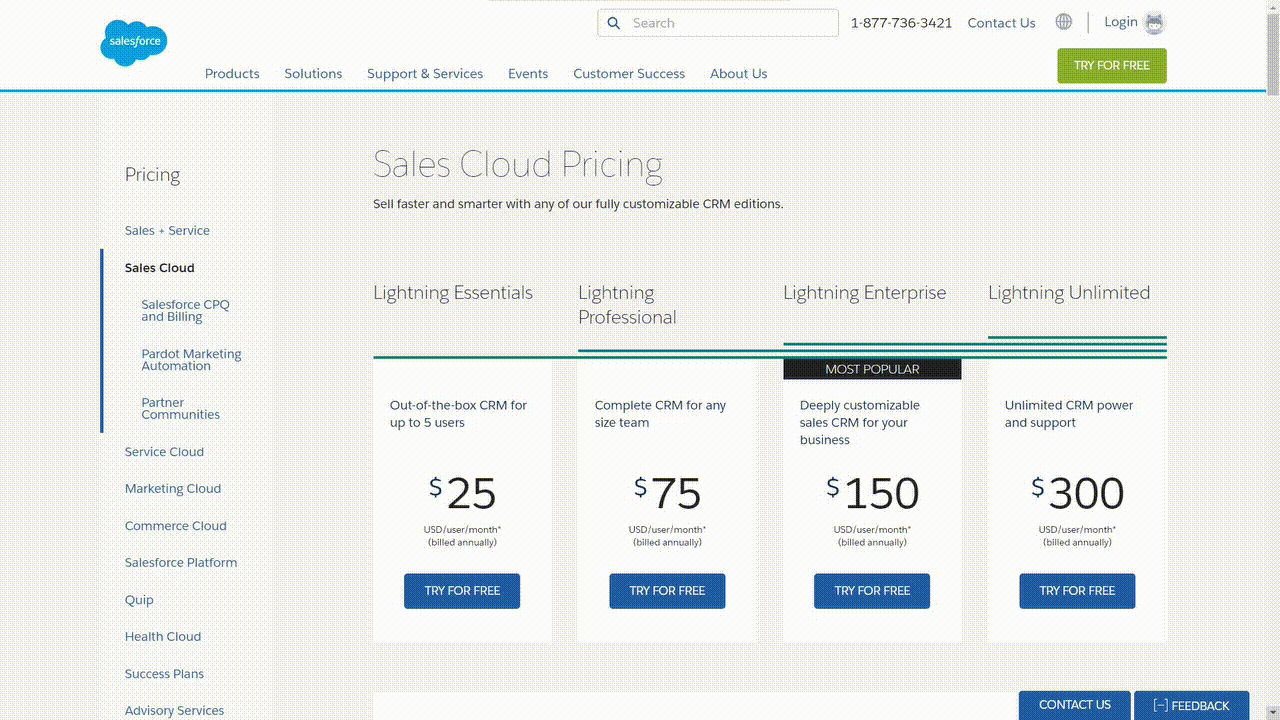The height and width of the screenshot is (720, 1280).
Task: Select Success Plans in sidebar
Action: [164, 674]
